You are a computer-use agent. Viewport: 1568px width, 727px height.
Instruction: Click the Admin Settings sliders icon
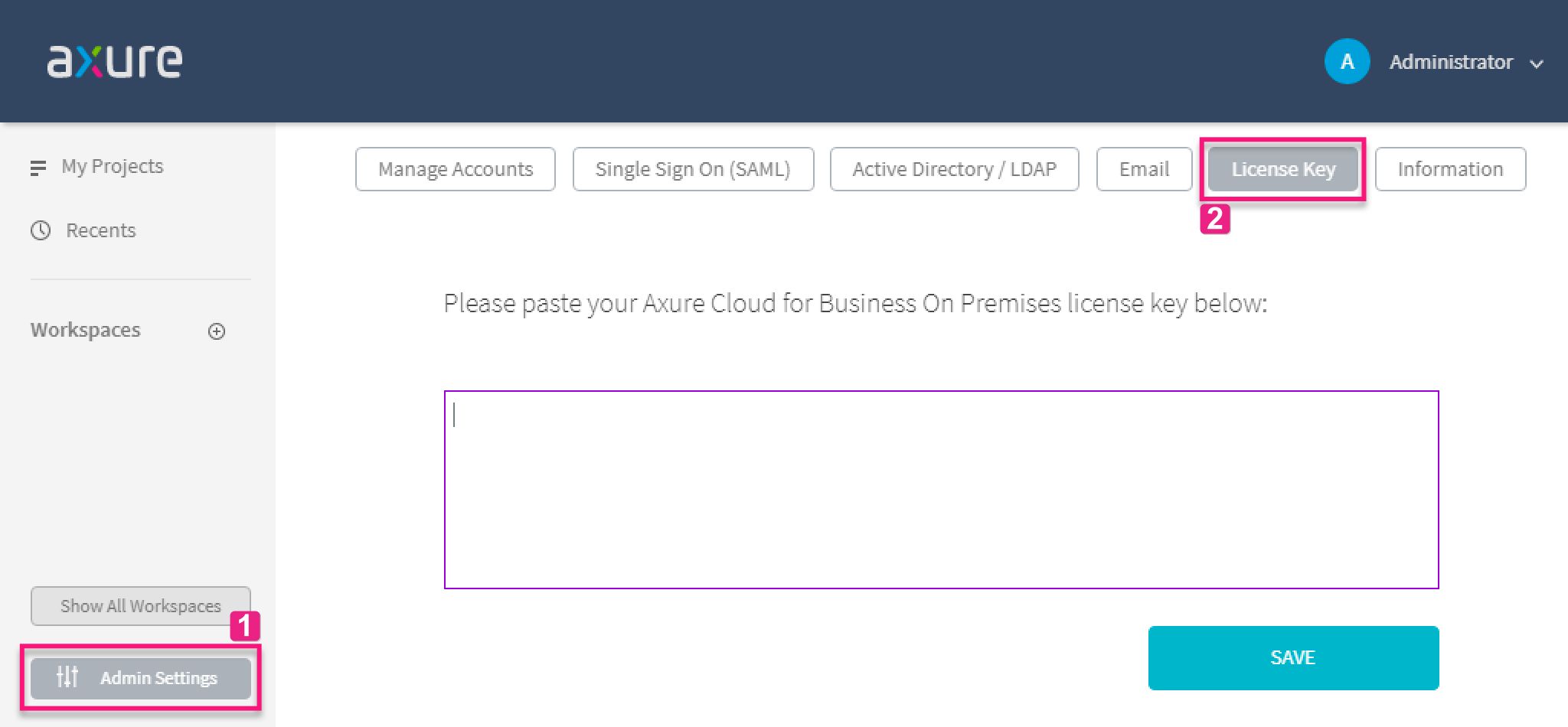point(67,677)
